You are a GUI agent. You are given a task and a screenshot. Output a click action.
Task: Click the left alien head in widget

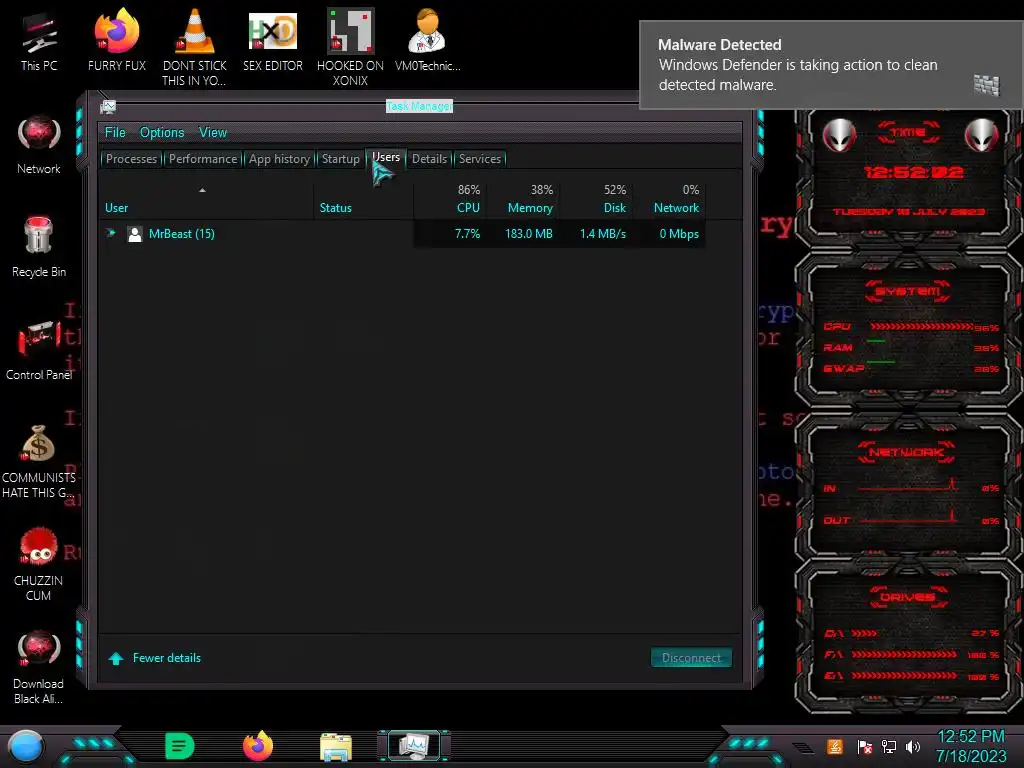click(839, 135)
